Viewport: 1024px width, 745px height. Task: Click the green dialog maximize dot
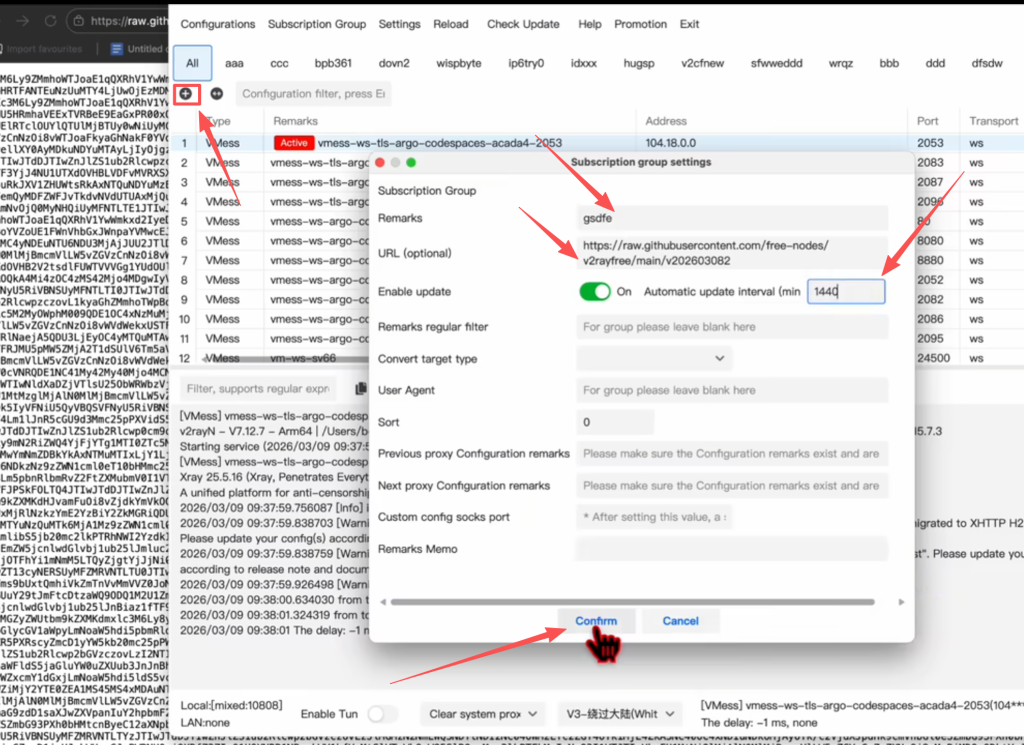click(x=411, y=162)
